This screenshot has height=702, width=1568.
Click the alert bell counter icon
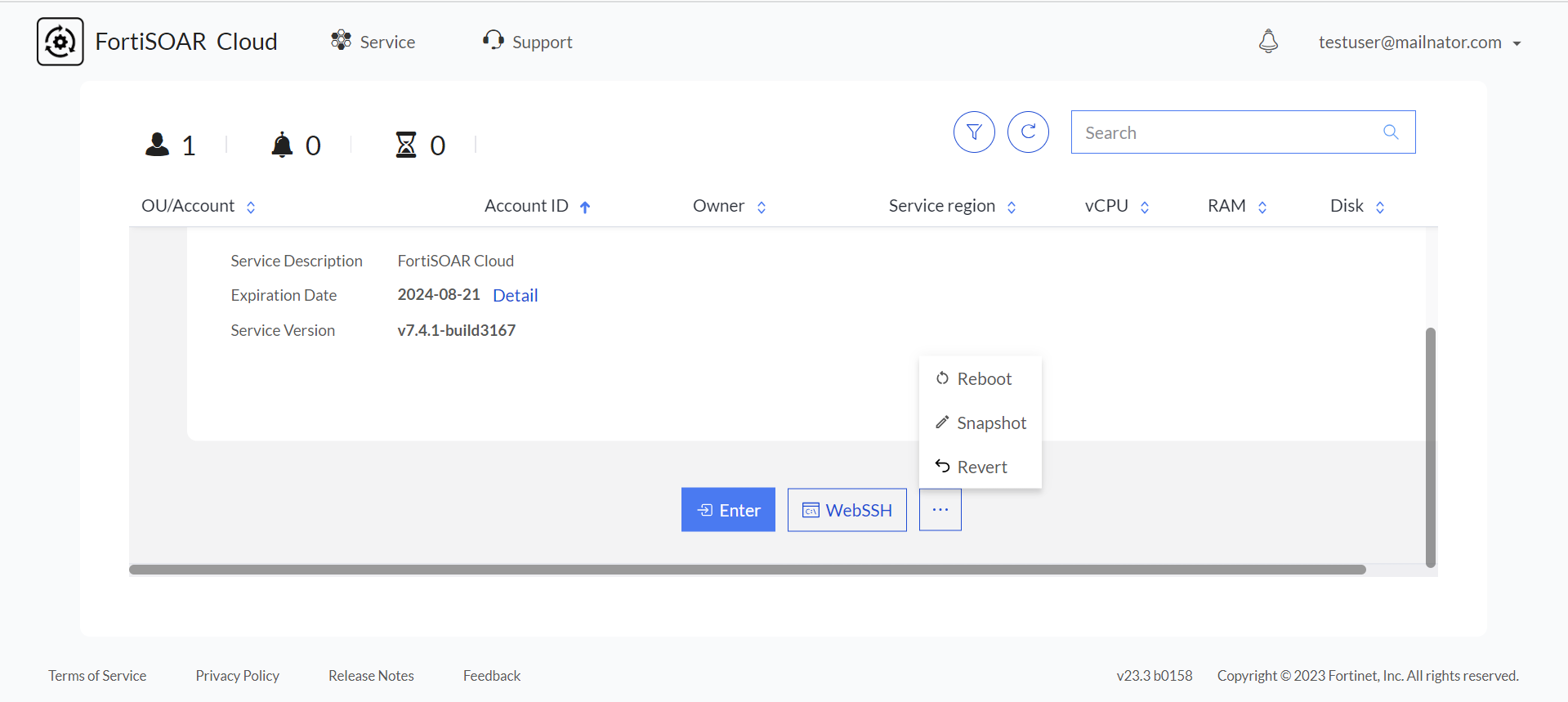tap(282, 145)
